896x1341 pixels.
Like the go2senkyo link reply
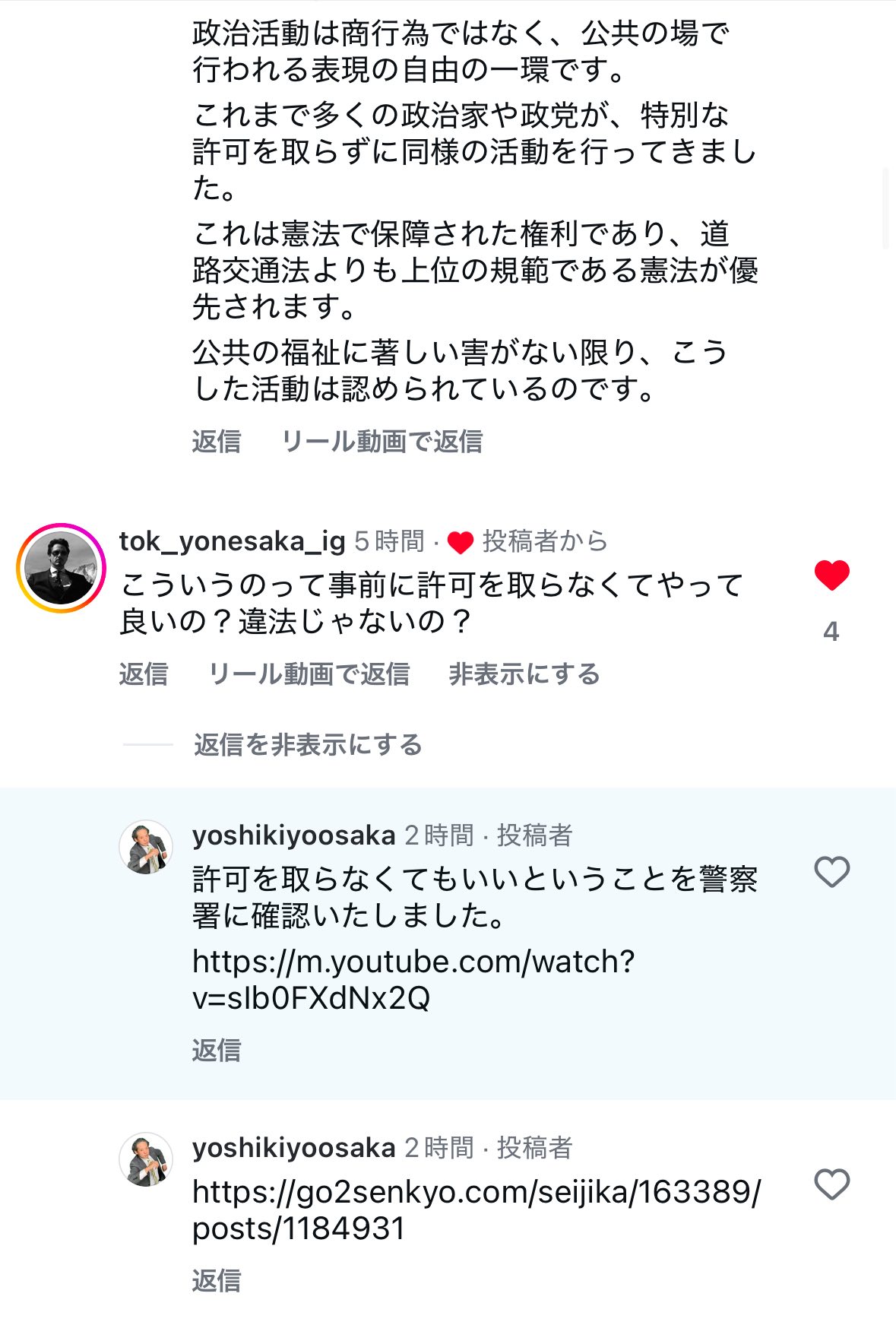tap(831, 1184)
